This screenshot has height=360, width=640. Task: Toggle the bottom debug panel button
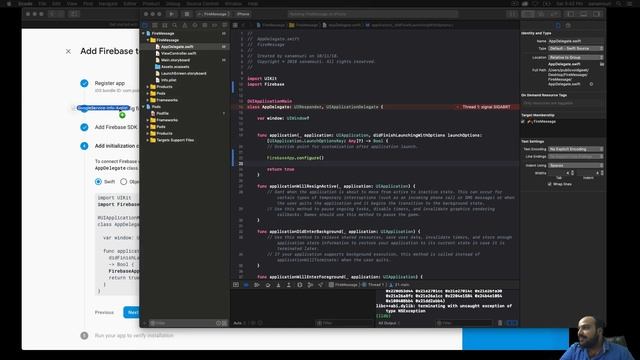[584, 14]
